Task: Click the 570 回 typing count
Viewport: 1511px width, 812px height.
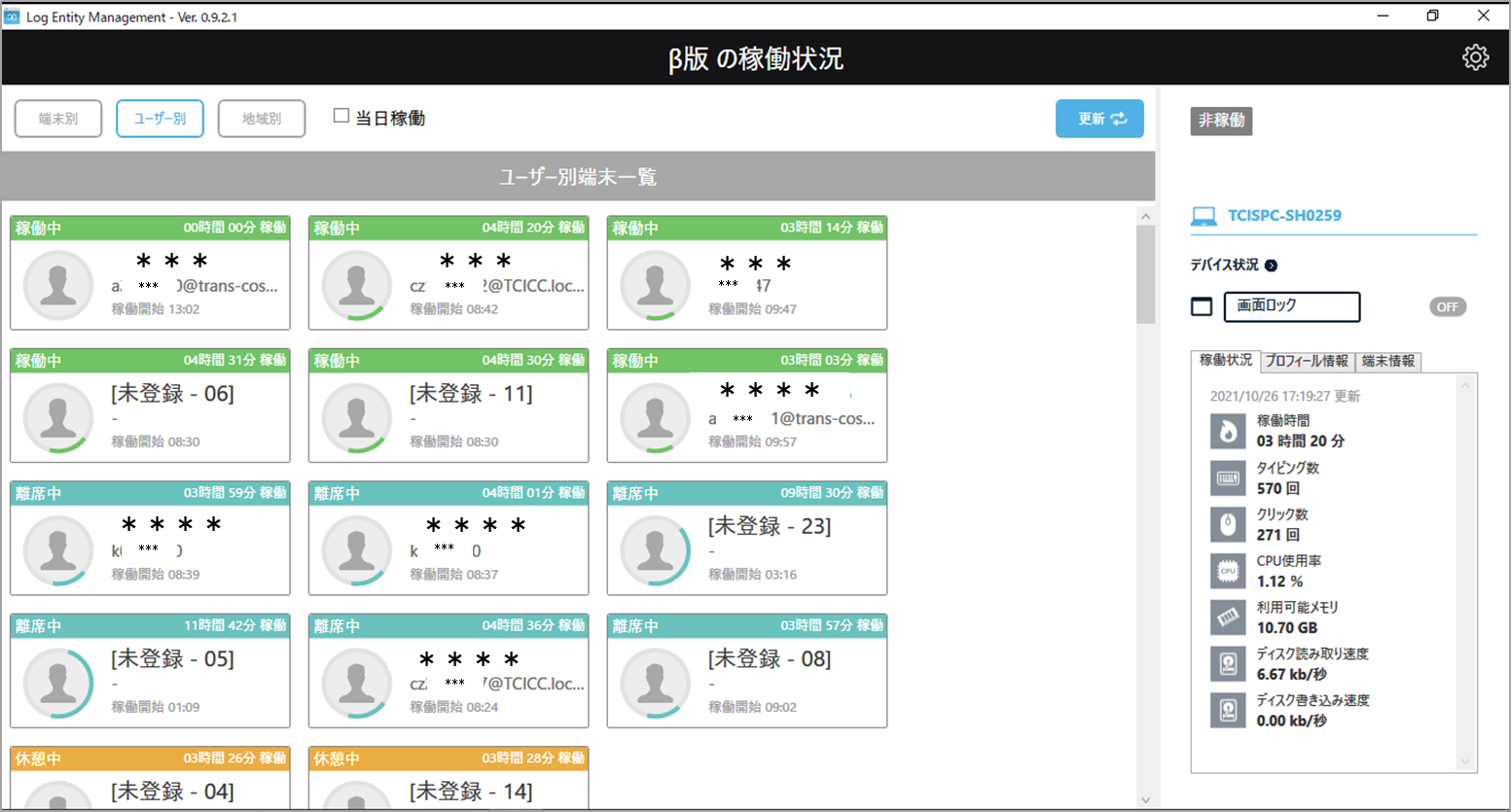Action: [x=1278, y=488]
